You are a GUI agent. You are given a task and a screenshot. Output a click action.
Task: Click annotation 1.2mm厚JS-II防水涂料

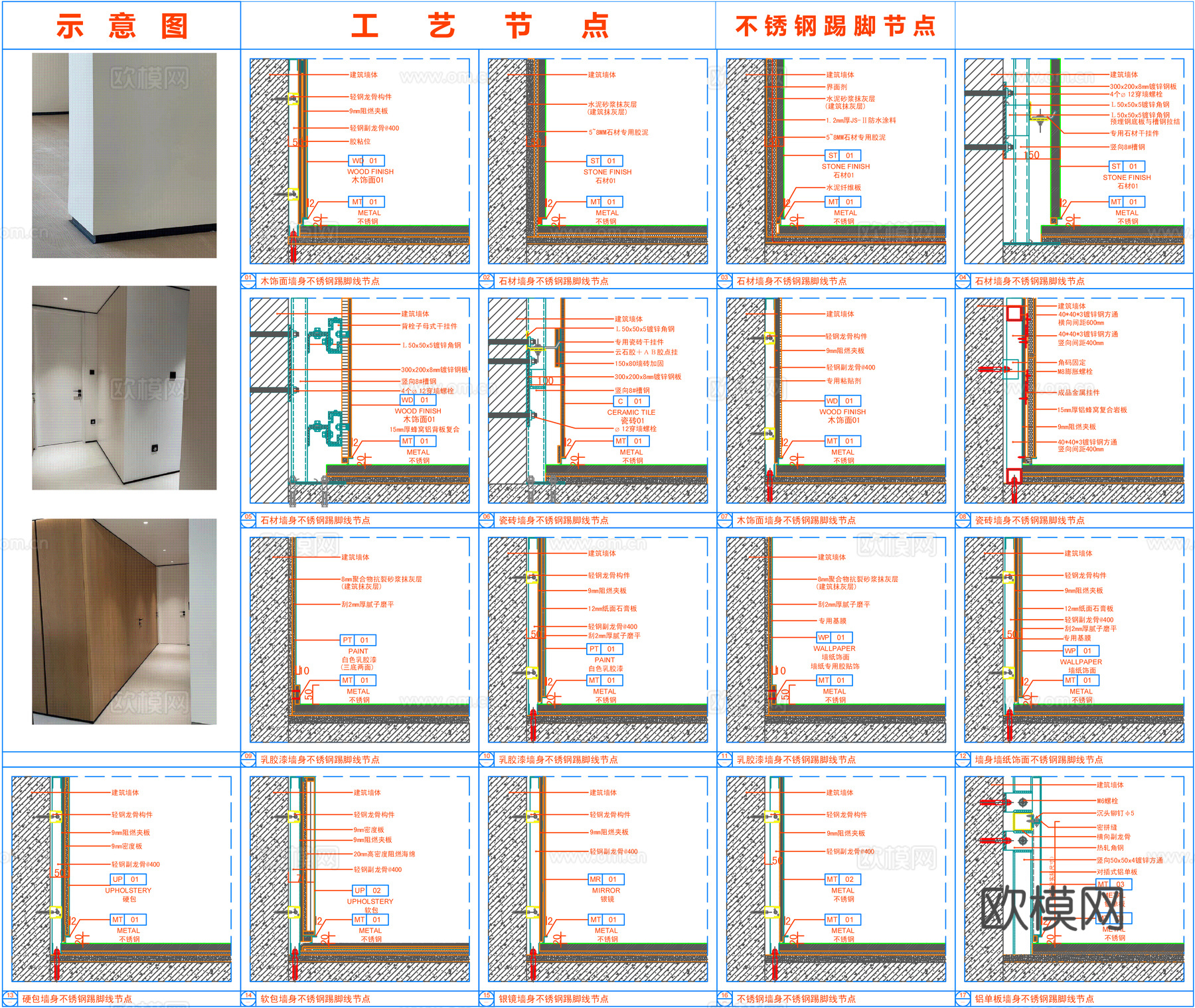pyautogui.click(x=861, y=121)
